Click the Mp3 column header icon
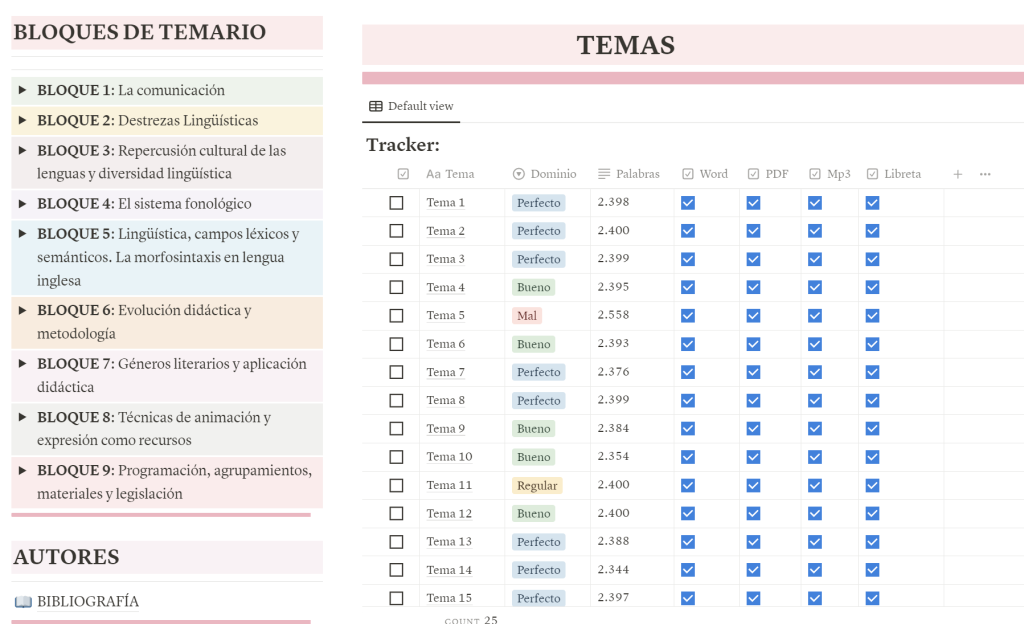The width and height of the screenshot is (1024, 624). tap(815, 174)
